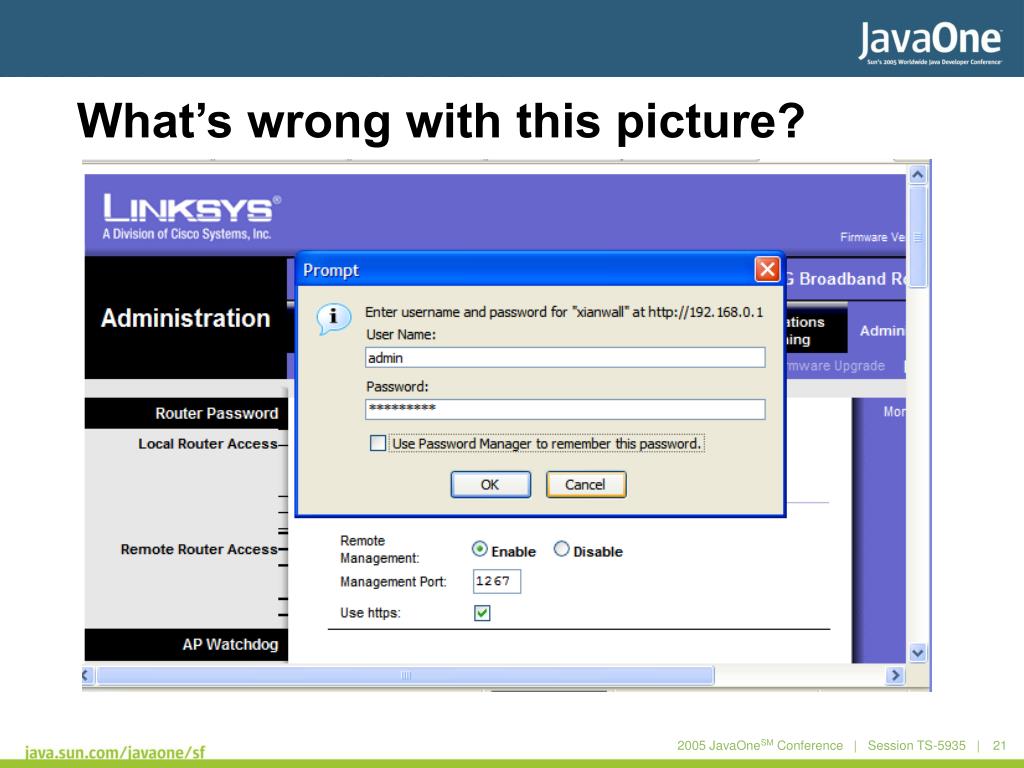Click the Management Port field 1267
The height and width of the screenshot is (768, 1024).
pos(496,581)
